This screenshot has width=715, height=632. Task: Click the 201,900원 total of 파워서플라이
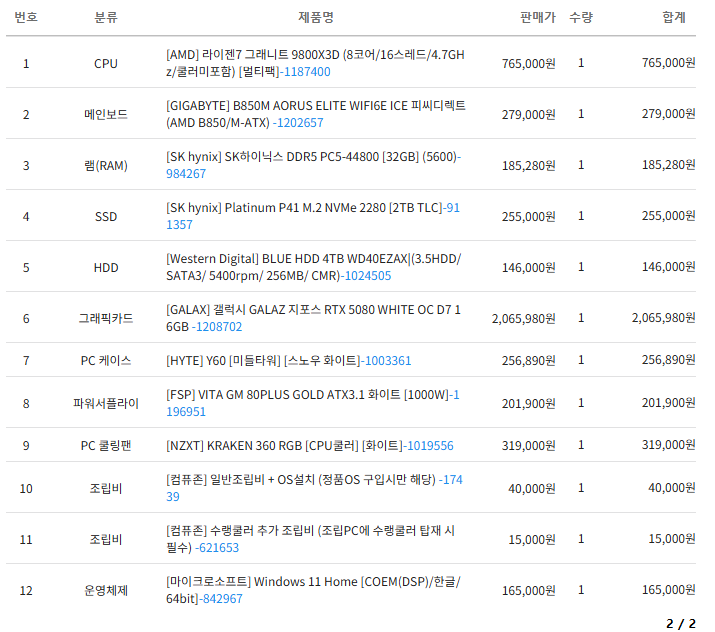point(668,403)
